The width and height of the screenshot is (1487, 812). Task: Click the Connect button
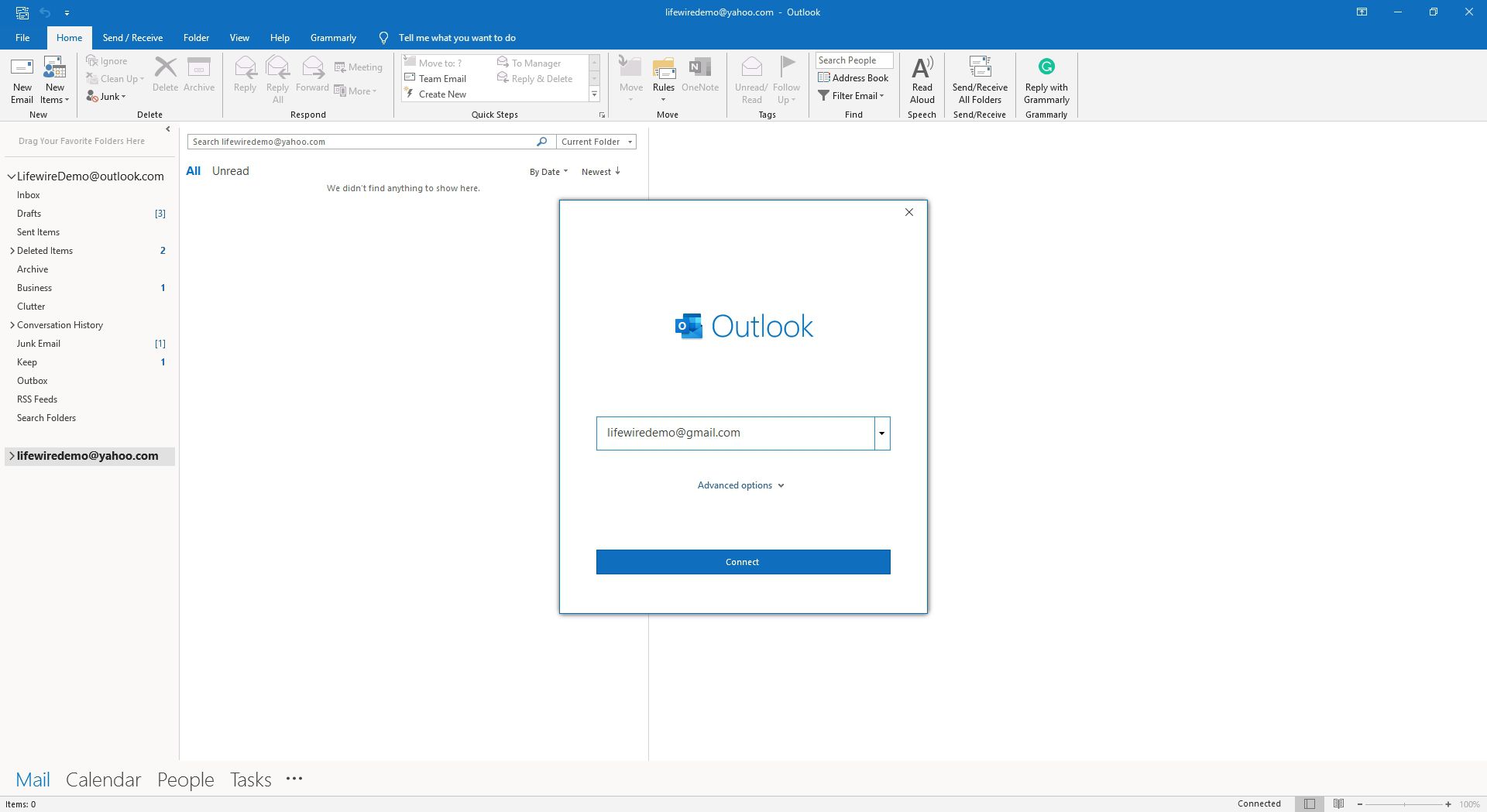tap(743, 562)
